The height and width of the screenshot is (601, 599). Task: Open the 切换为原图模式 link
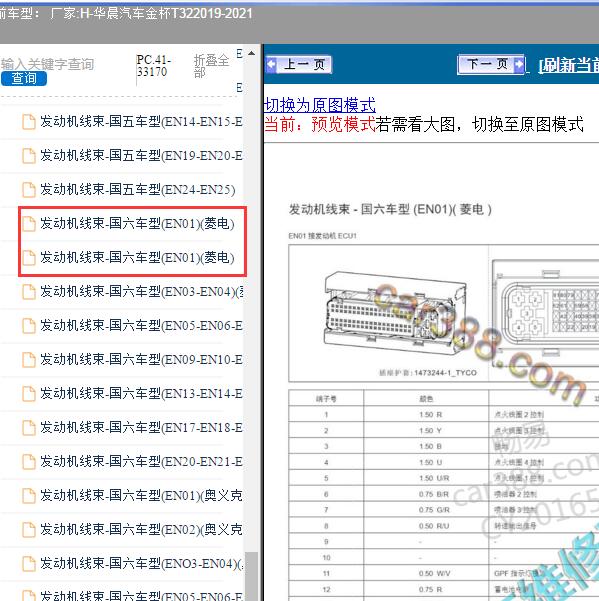[x=320, y=105]
